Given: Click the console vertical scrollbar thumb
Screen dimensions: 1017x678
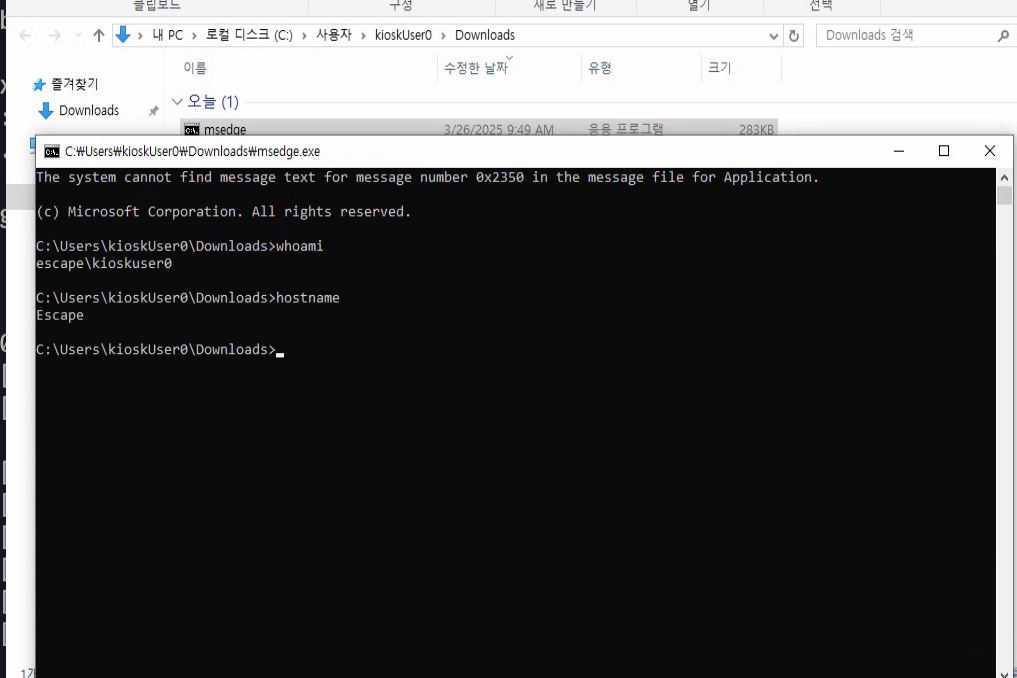Looking at the screenshot, I should coord(1004,195).
